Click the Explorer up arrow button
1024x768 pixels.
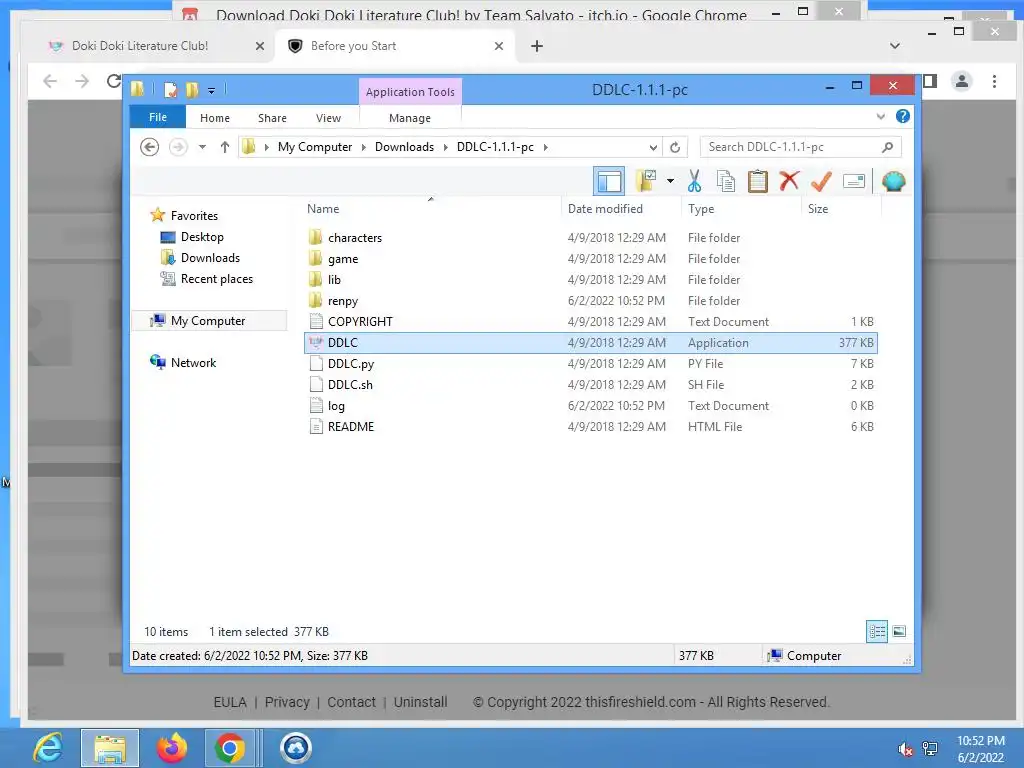pyautogui.click(x=225, y=147)
